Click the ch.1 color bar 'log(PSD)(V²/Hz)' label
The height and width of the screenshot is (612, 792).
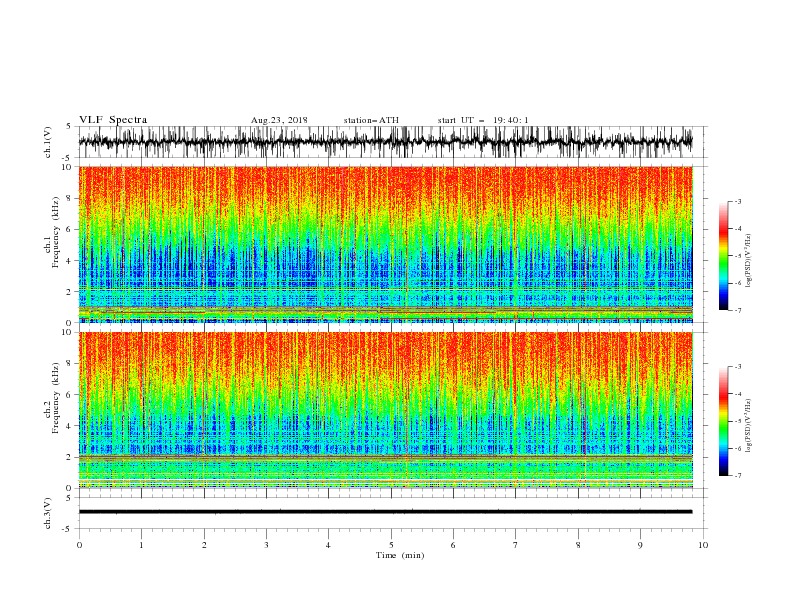coord(748,261)
